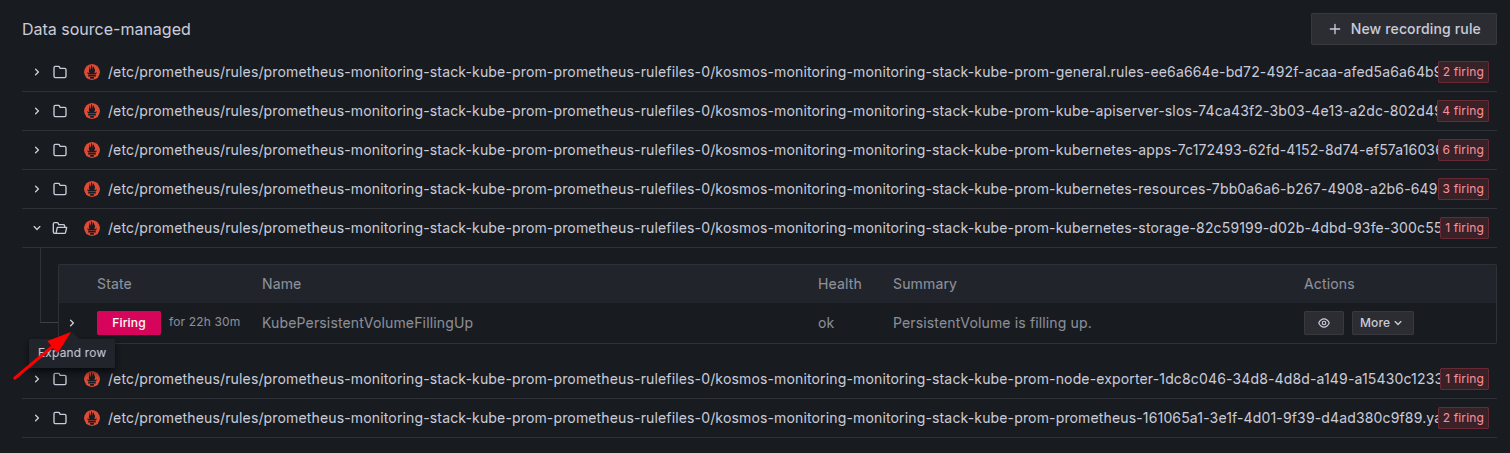Open the kube-apiserver-slos rule file path
The width and height of the screenshot is (1510, 453).
pyautogui.click(x=770, y=111)
